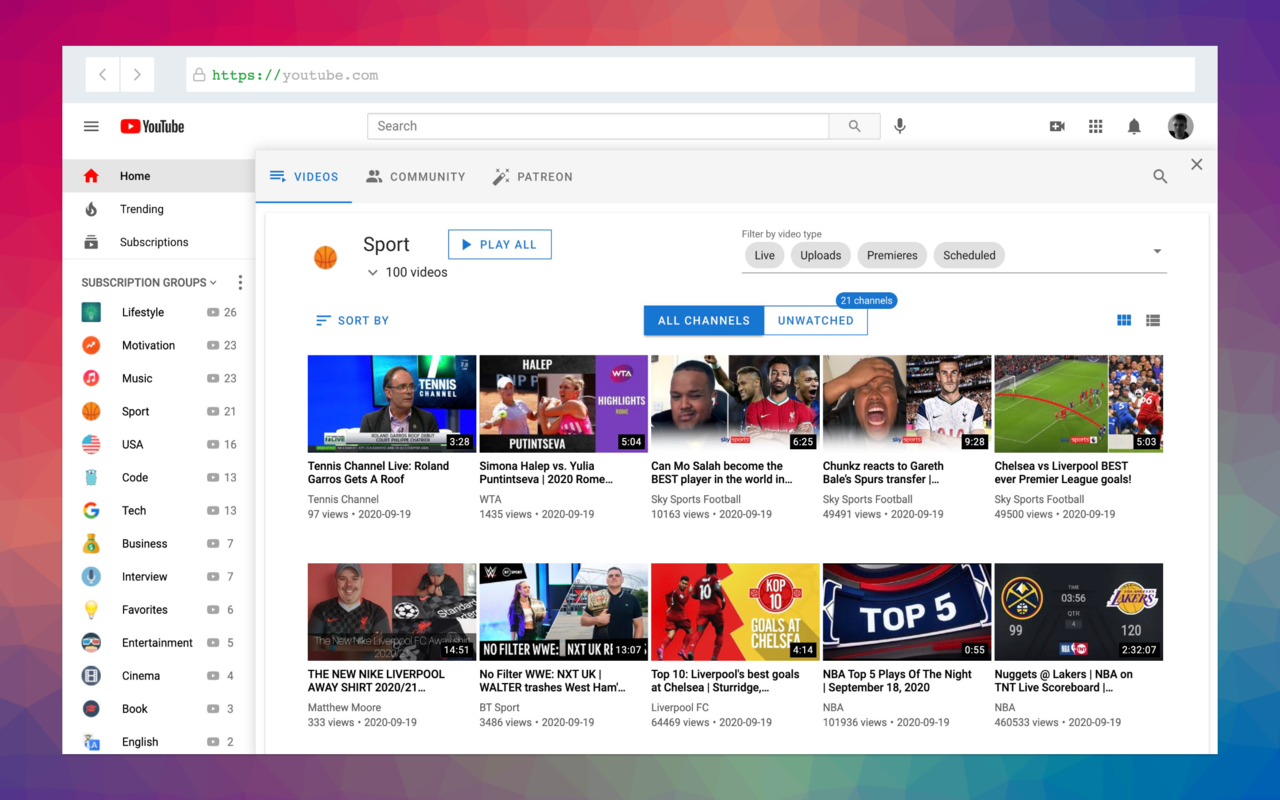Go forward with browser forward arrow
The width and height of the screenshot is (1280, 800).
tap(137, 75)
